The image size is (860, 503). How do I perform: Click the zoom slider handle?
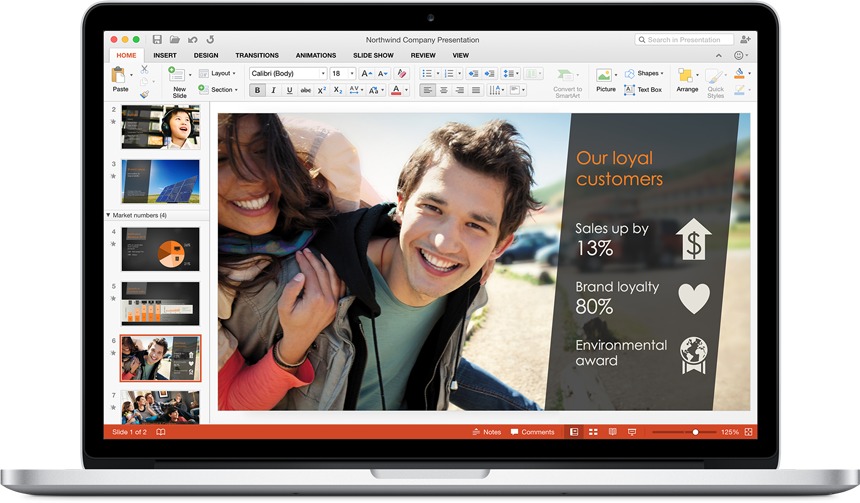695,432
